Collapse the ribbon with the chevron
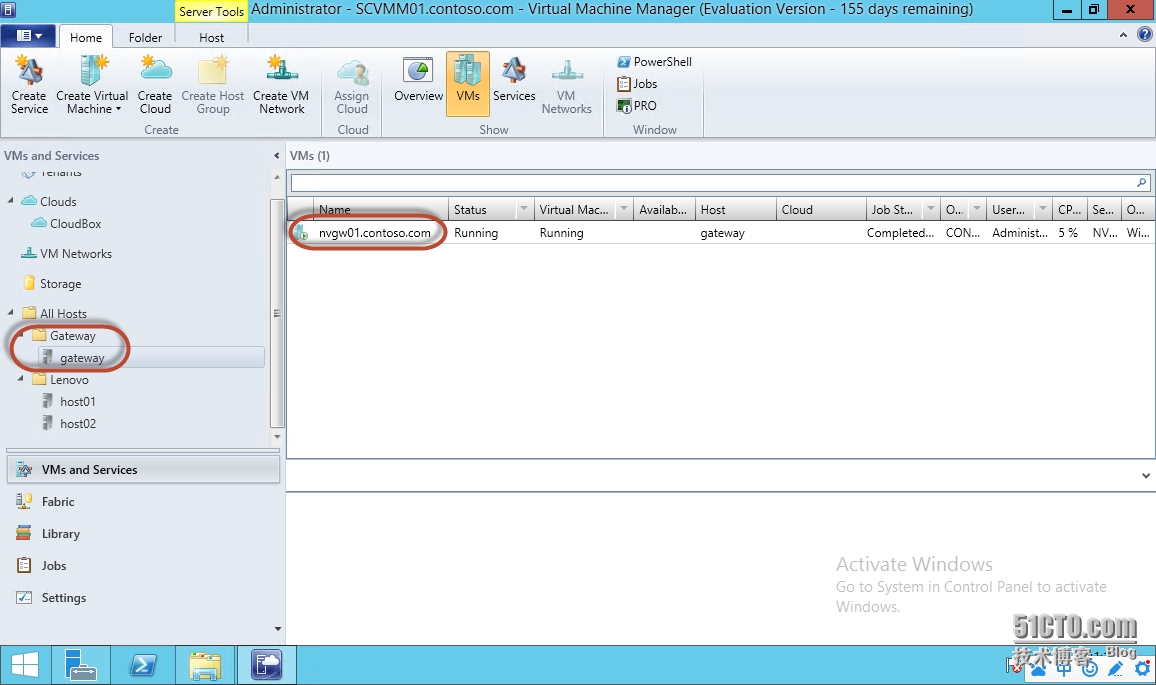Screen dimensions: 1156x685 point(1123,35)
